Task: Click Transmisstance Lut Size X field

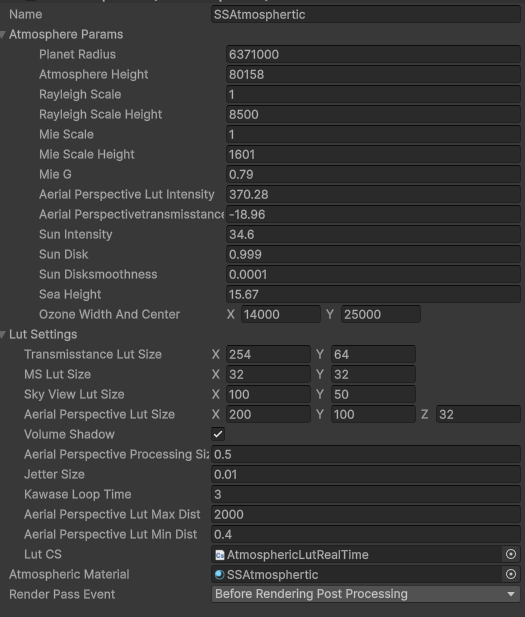Action: click(x=268, y=354)
